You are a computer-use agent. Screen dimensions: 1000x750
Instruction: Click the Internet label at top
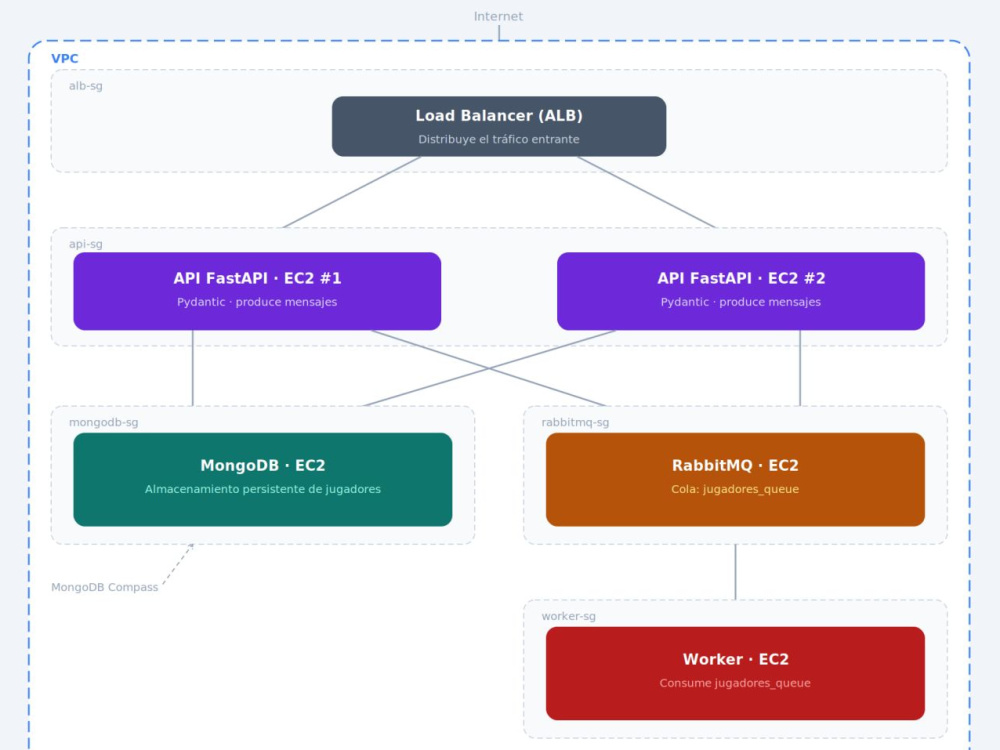[498, 17]
